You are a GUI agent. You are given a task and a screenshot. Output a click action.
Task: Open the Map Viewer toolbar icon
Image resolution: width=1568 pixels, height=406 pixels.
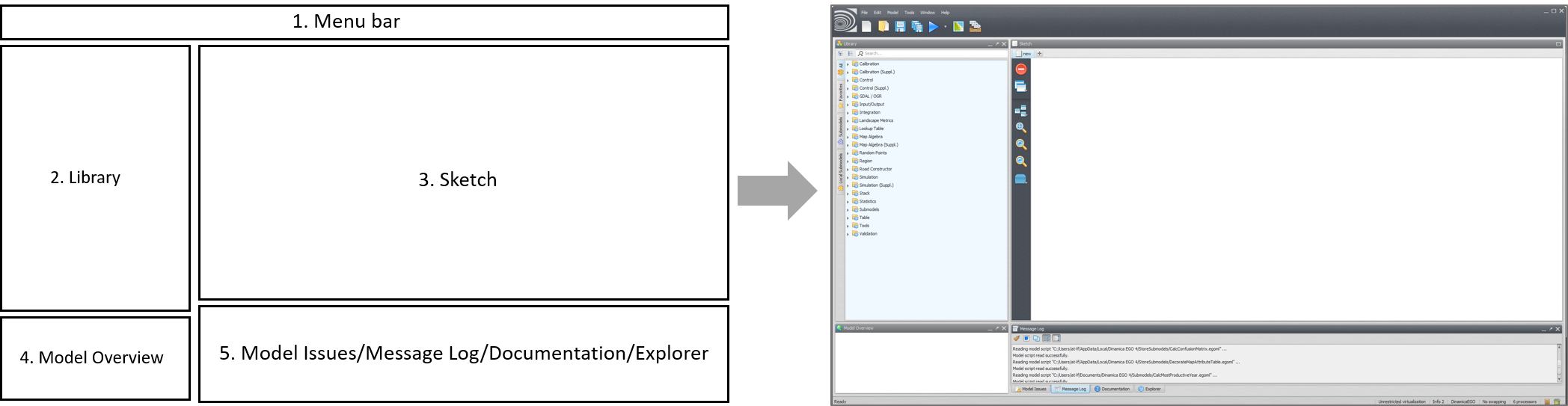(958, 27)
